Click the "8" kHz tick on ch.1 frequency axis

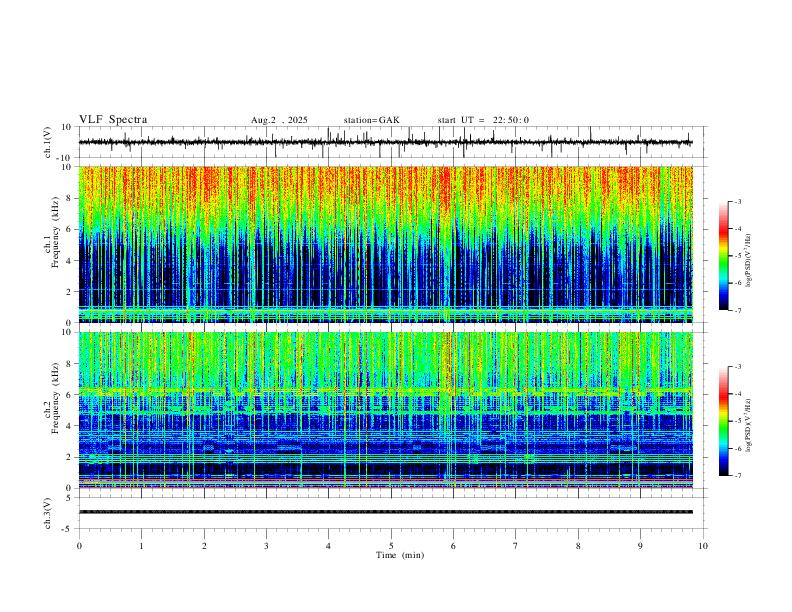(x=70, y=198)
